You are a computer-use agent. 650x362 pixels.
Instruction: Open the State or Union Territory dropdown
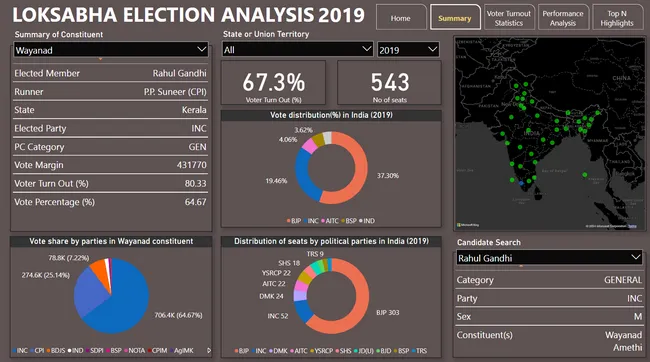[x=298, y=49]
